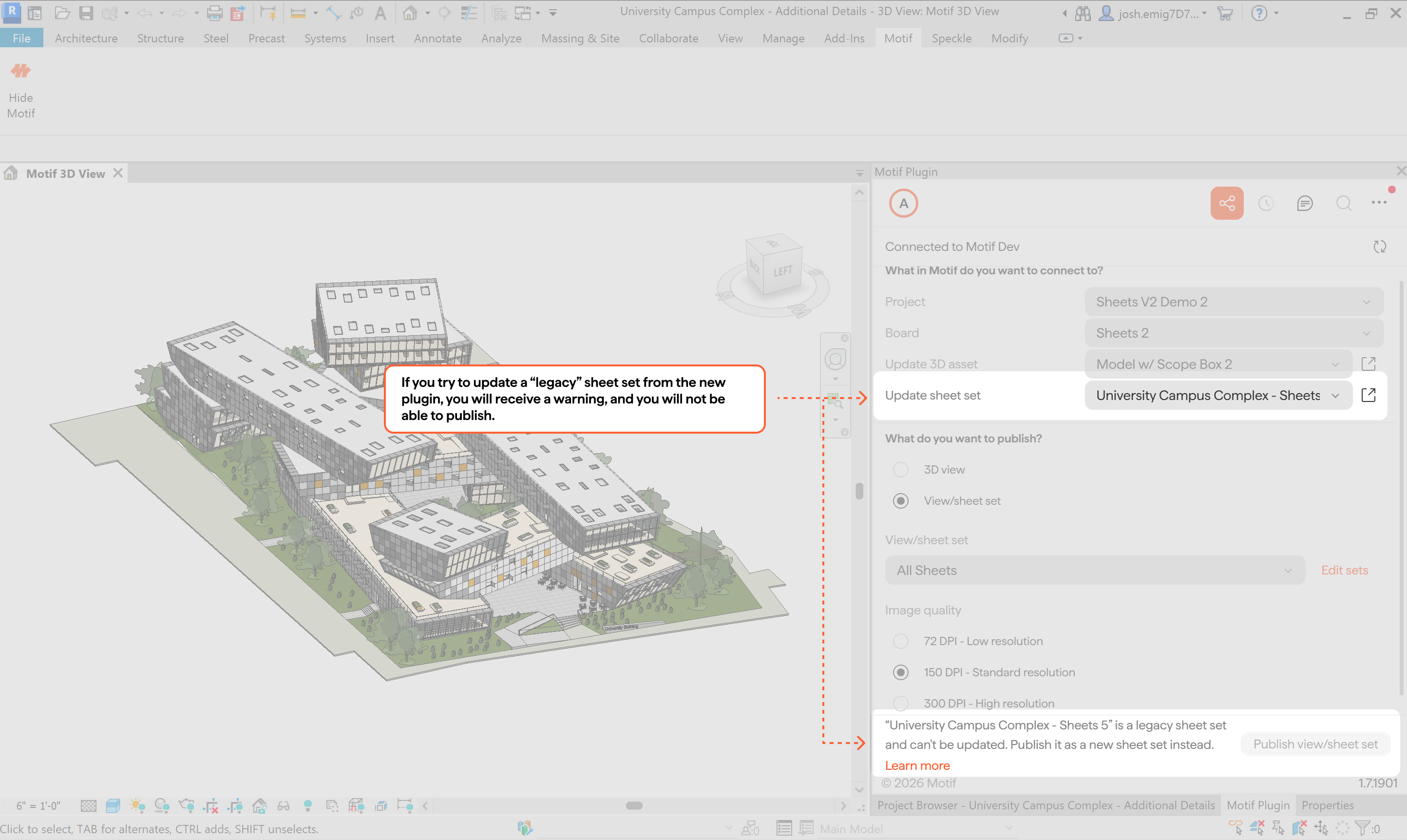The height and width of the screenshot is (840, 1407).
Task: Toggle Sun Path icon in view control bar
Action: click(x=137, y=805)
